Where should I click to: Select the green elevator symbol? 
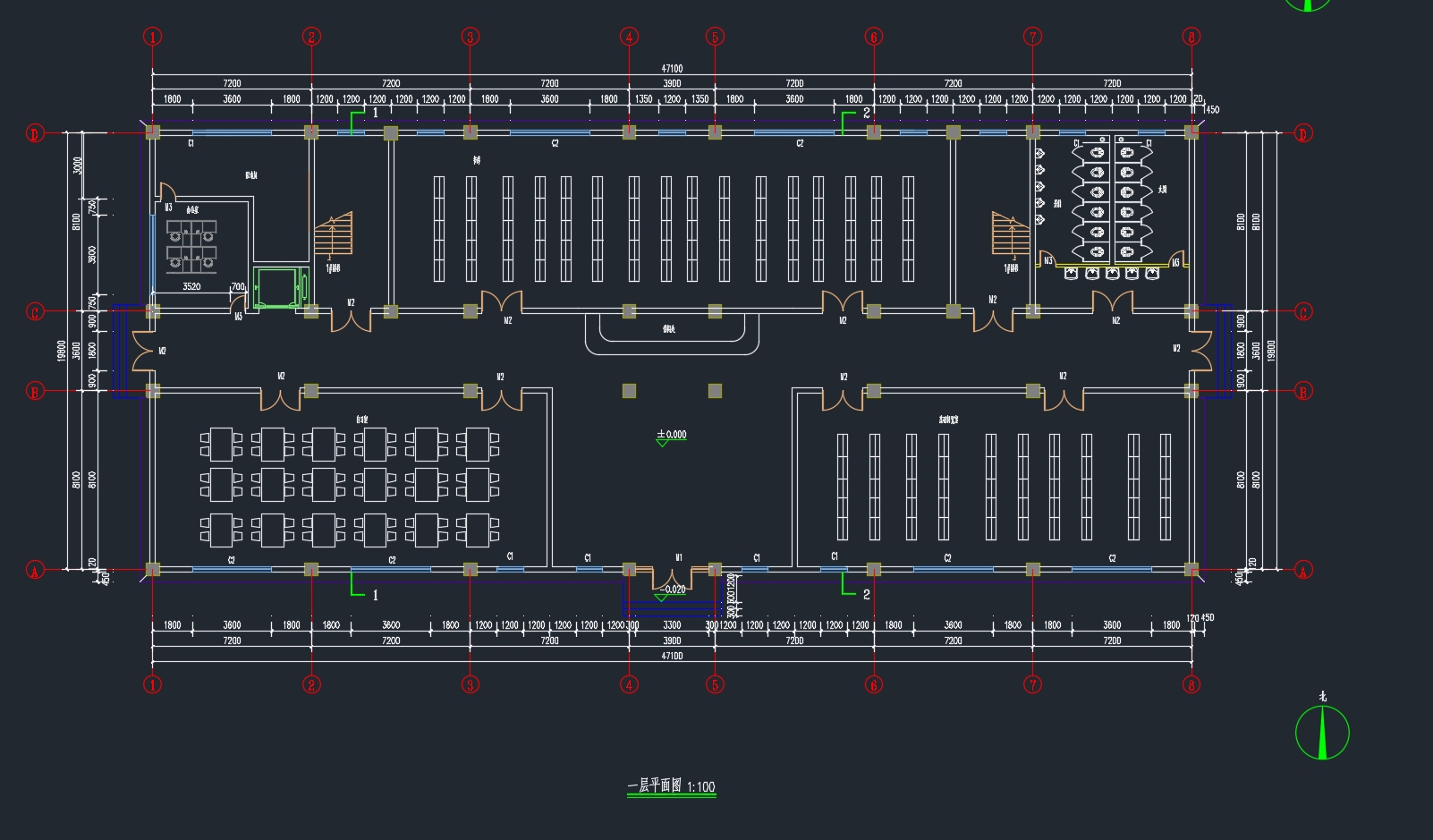(x=280, y=287)
